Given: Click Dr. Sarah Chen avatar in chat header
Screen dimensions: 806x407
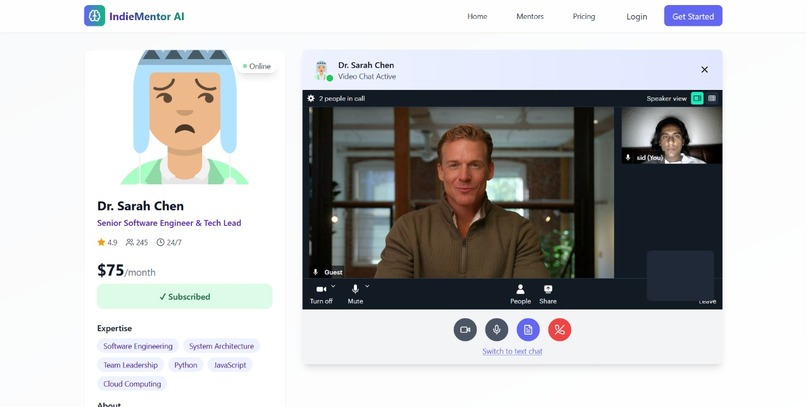Looking at the screenshot, I should click(322, 71).
